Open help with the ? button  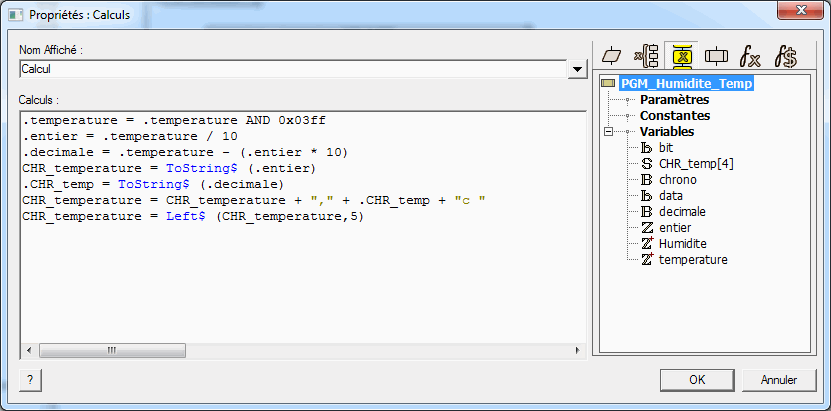(x=30, y=380)
